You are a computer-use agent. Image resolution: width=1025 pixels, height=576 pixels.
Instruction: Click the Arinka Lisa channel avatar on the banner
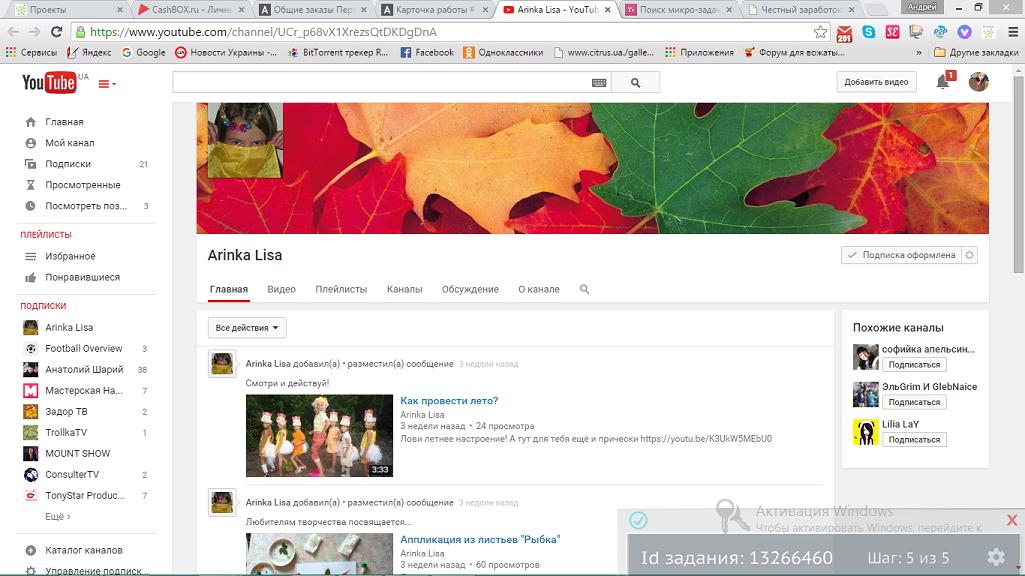245,140
